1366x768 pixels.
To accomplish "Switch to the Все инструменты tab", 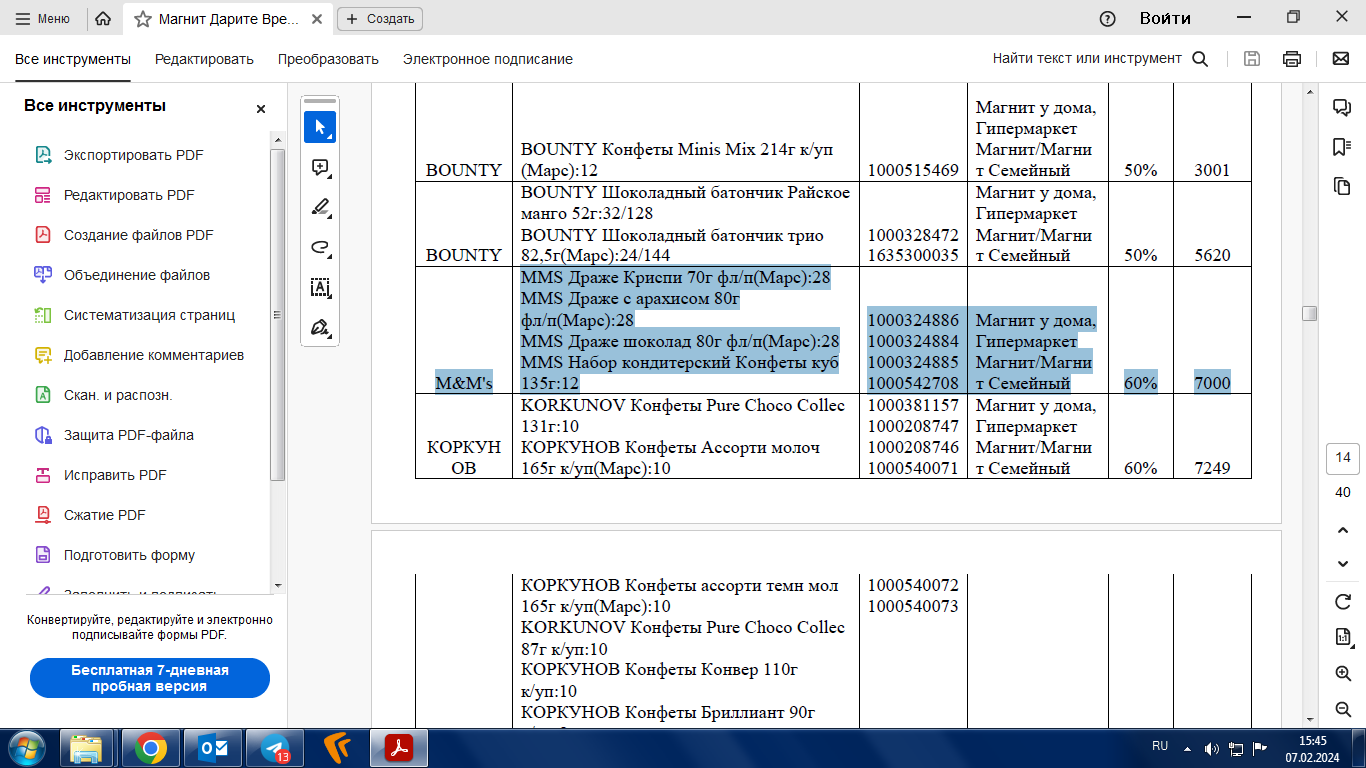I will (x=73, y=59).
